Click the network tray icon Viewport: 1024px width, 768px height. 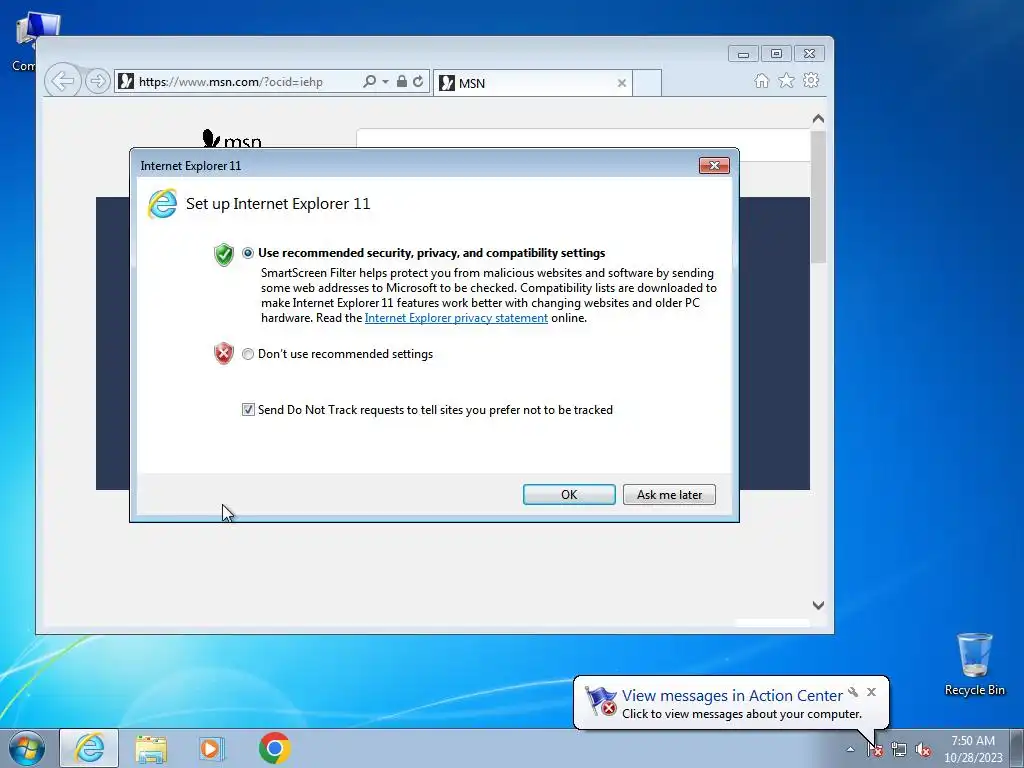coord(899,750)
